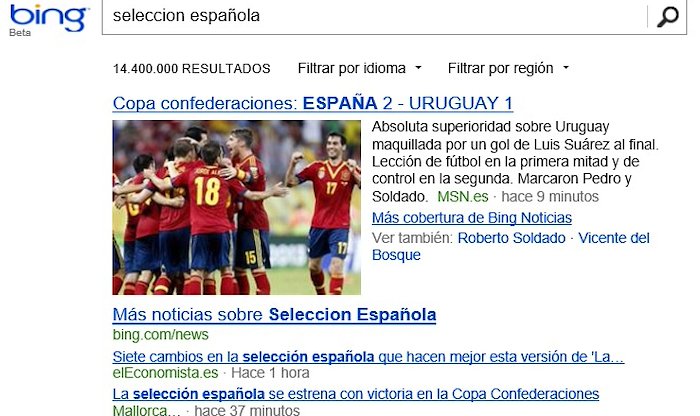Click the elEconomista.es source label

165,373
